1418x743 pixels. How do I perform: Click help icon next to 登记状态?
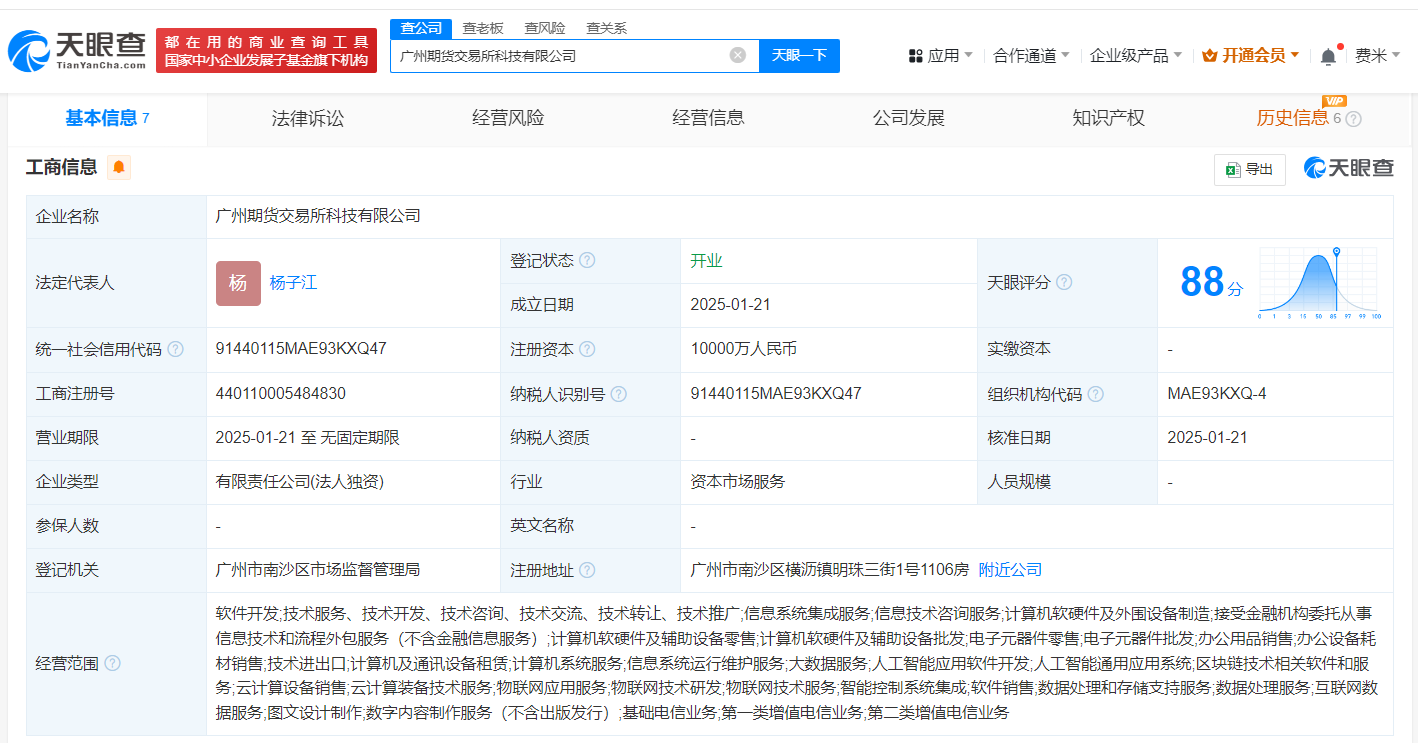click(587, 261)
